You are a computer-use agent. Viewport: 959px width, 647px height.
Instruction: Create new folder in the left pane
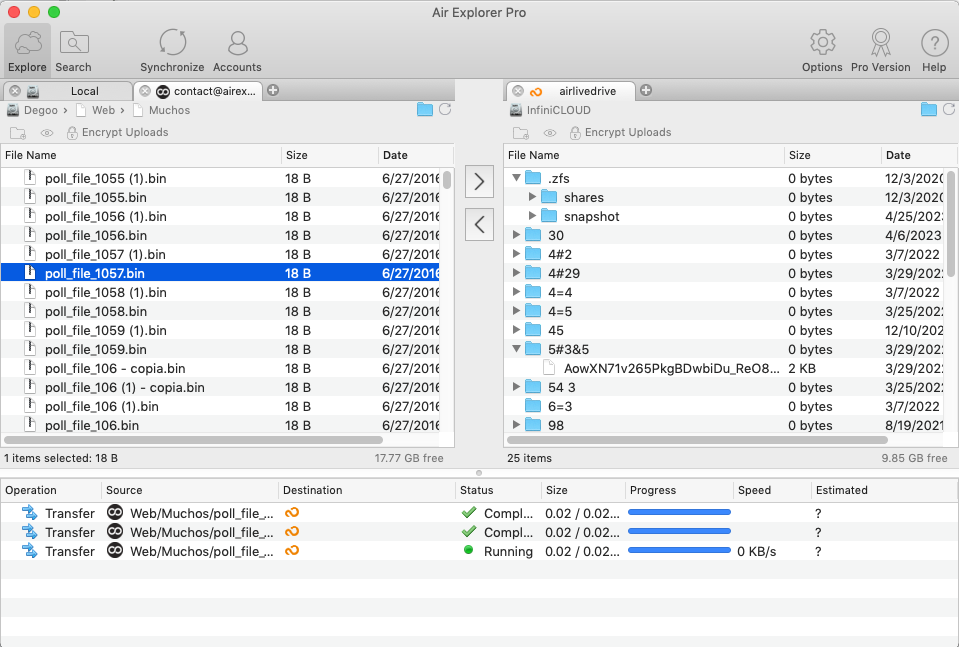pos(18,133)
